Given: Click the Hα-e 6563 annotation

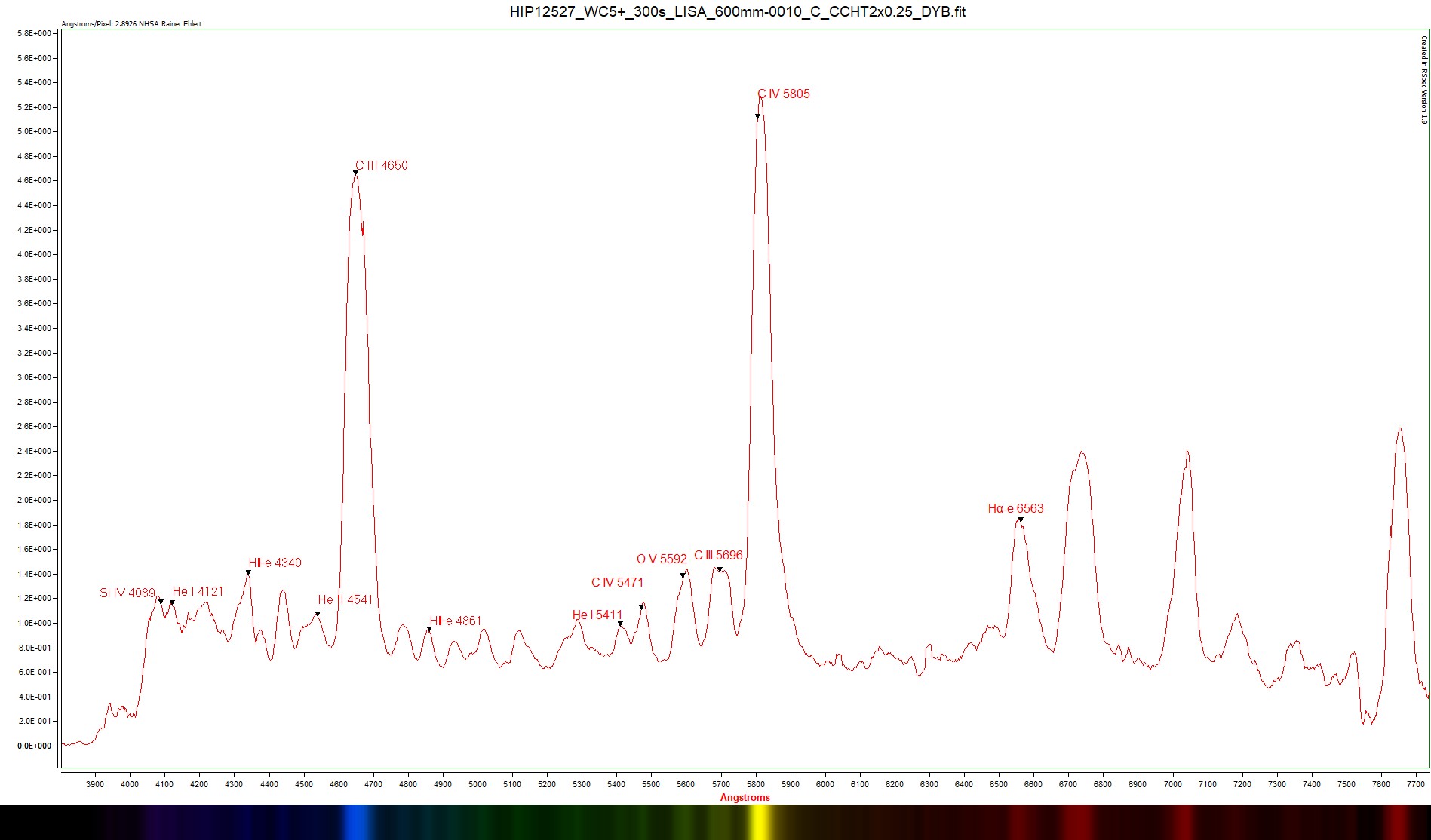Looking at the screenshot, I should 1015,509.
